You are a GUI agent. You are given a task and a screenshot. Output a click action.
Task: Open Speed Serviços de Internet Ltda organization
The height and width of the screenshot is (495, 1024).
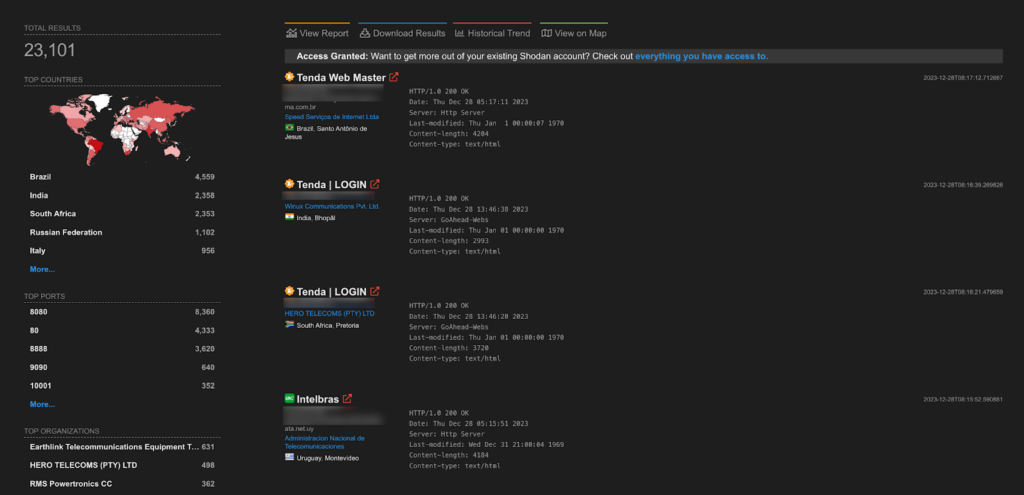tap(332, 117)
